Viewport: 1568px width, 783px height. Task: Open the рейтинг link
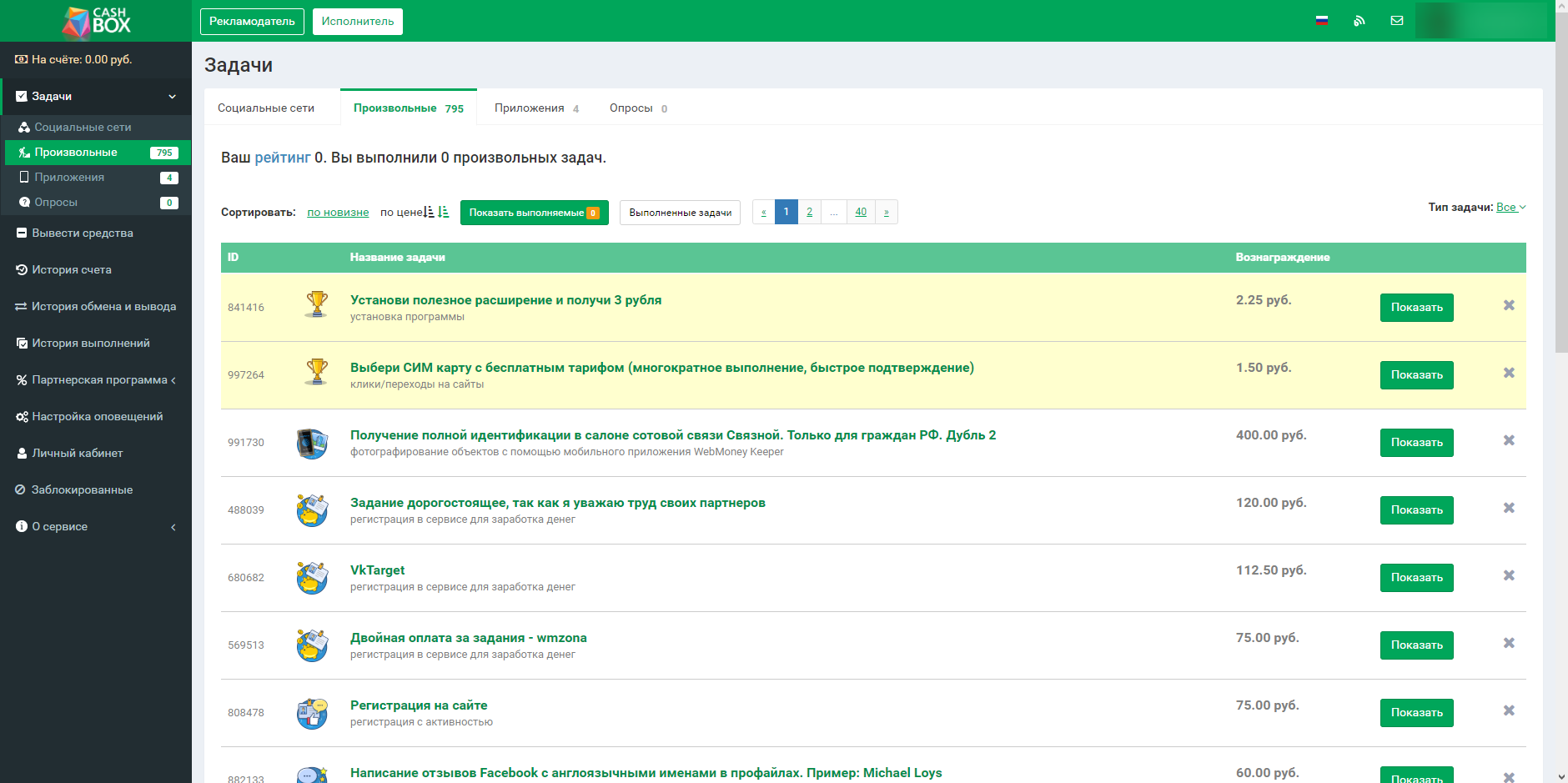coord(283,158)
